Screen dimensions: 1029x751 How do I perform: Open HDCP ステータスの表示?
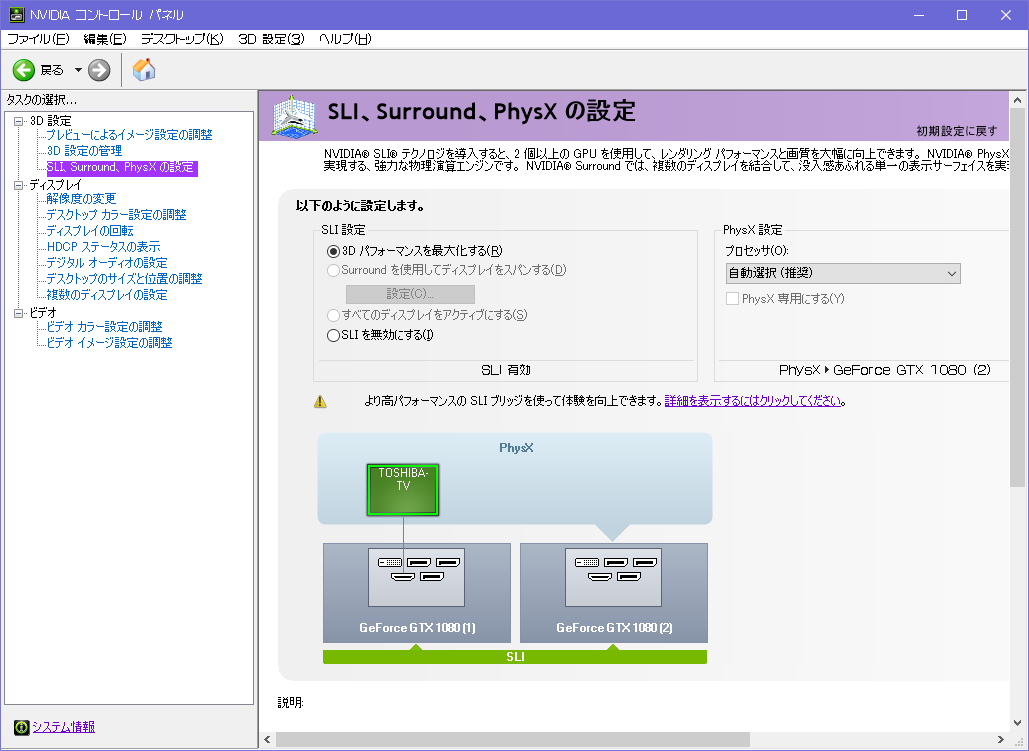tap(103, 247)
